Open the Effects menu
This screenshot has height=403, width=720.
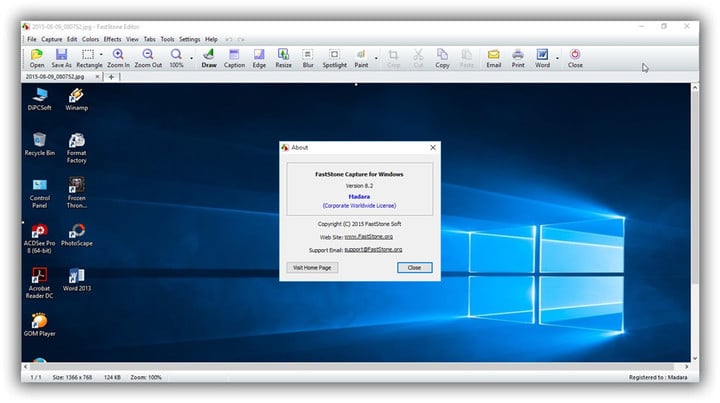coord(112,39)
